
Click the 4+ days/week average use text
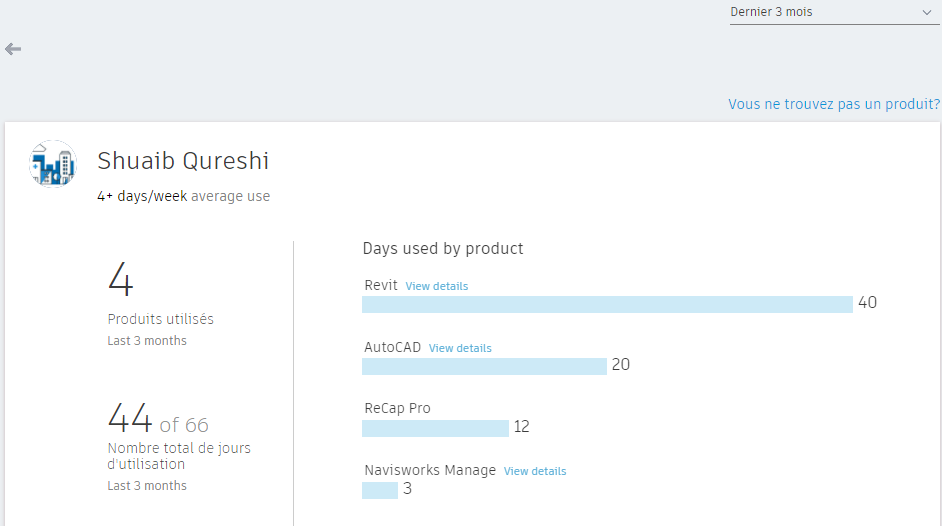coord(184,196)
